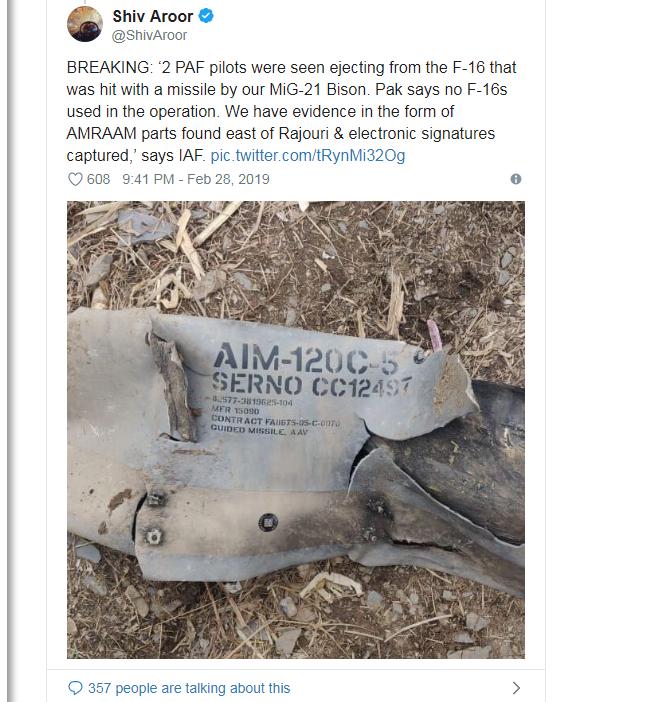Open the Shiv Aroor display name

(153, 16)
